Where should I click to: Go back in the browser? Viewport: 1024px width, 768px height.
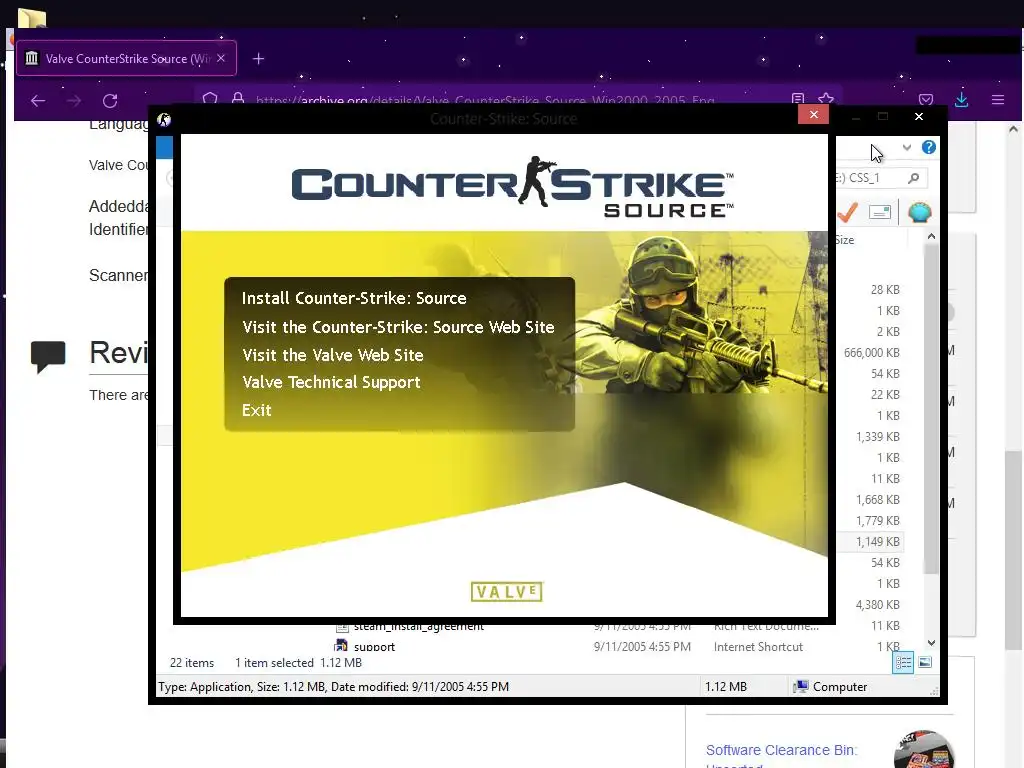(38, 101)
